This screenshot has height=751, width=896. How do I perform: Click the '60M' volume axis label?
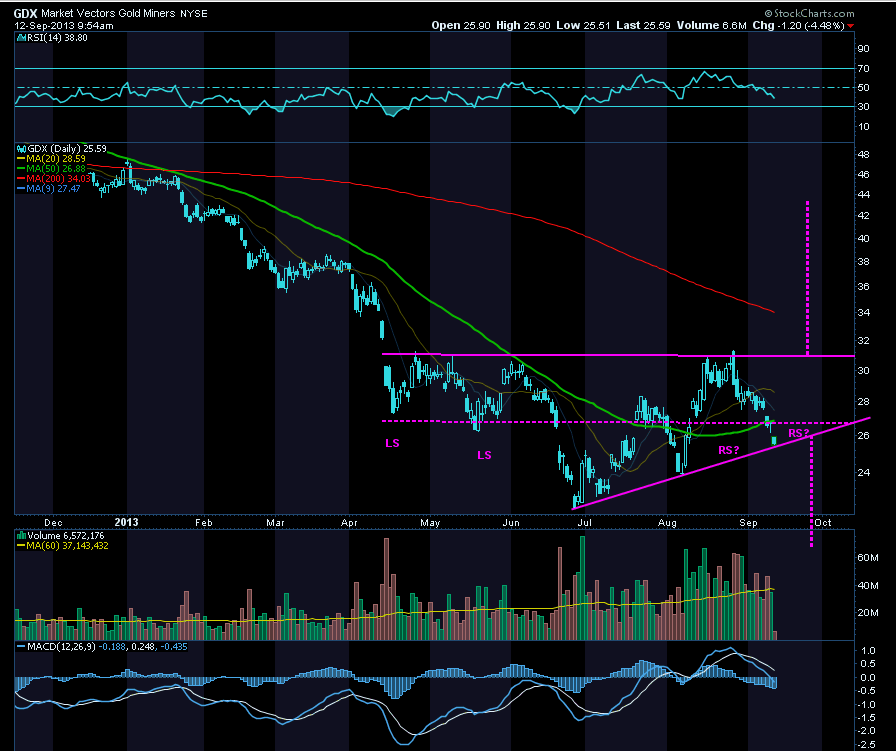click(x=867, y=558)
